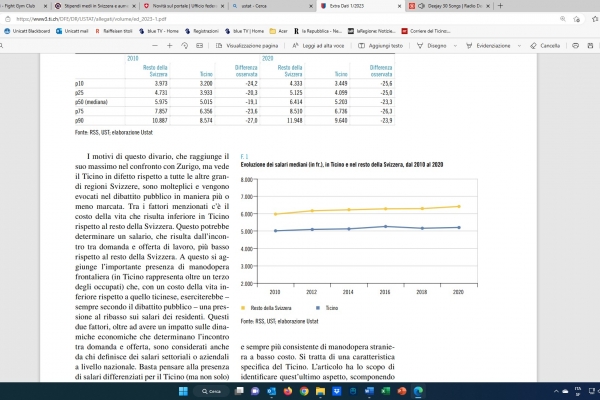Open Dropbox from taskbar
The width and height of the screenshot is (600, 400).
(x=337, y=391)
